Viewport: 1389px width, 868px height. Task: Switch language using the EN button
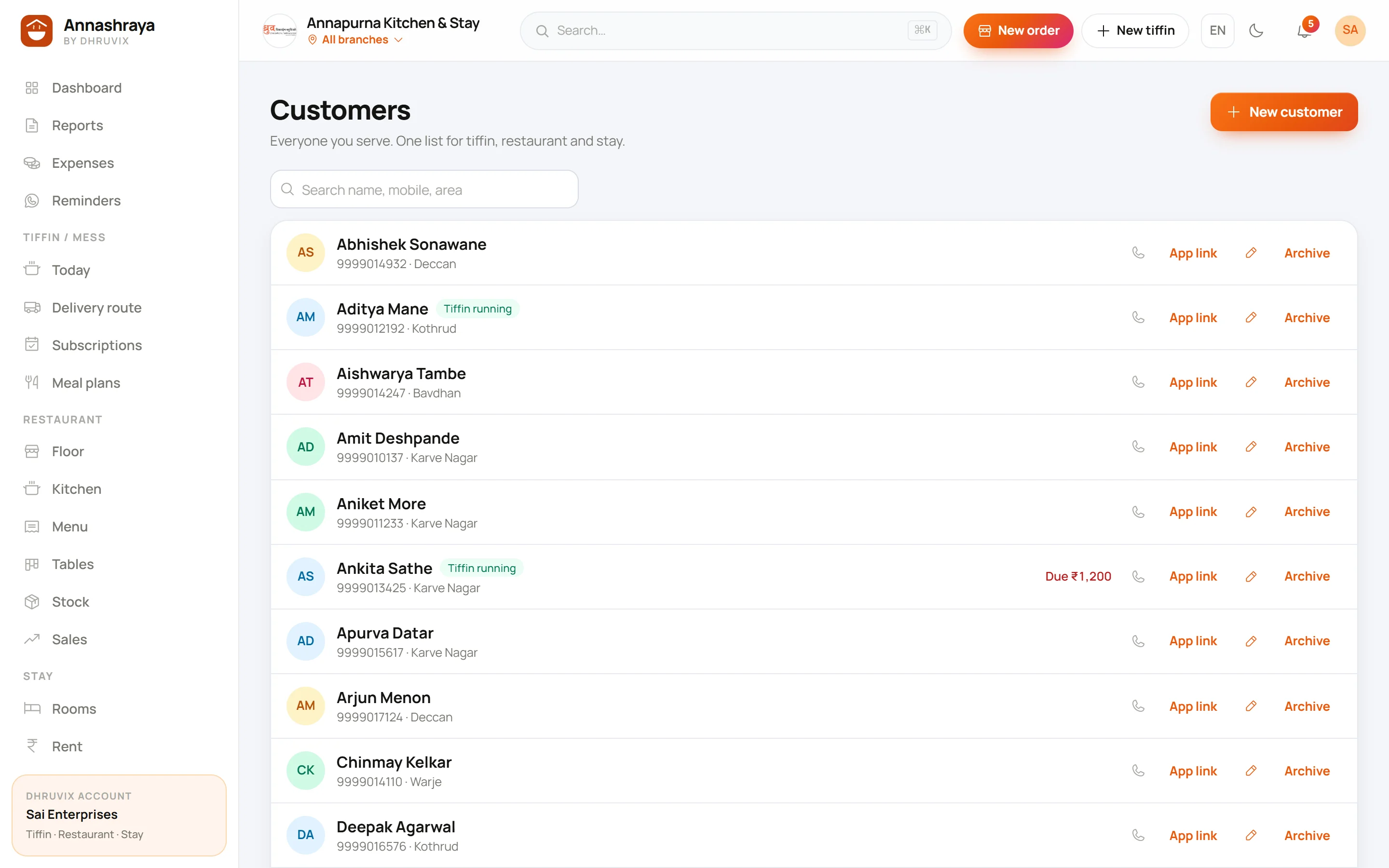tap(1217, 30)
